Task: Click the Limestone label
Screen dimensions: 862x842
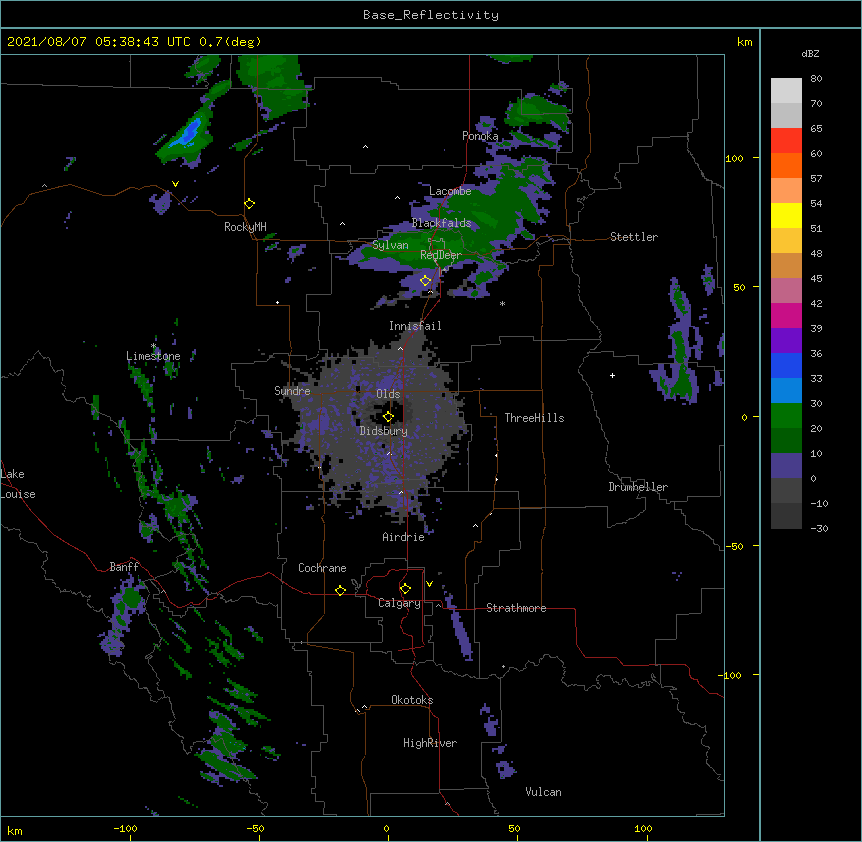Action: click(x=153, y=356)
